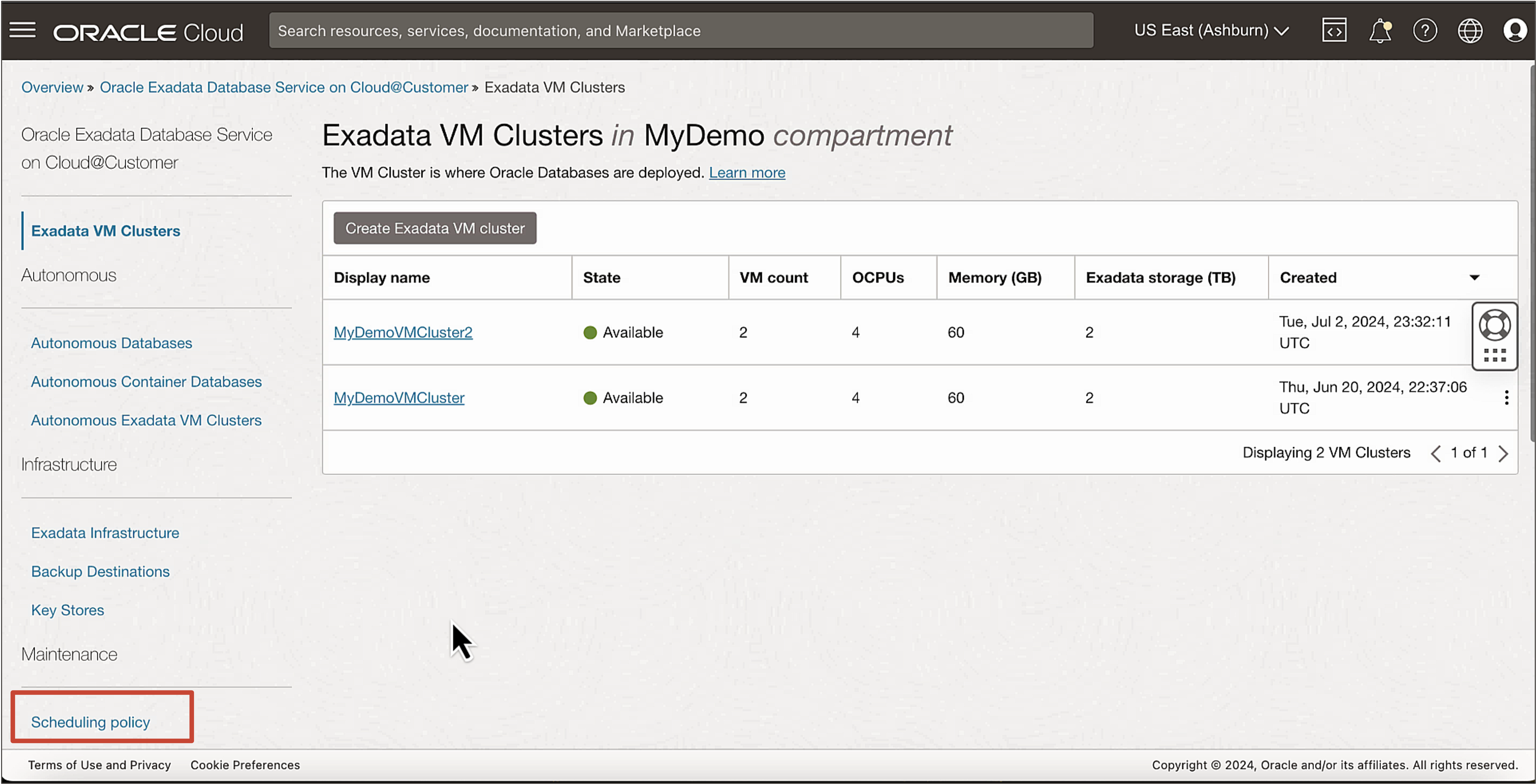Go to previous page of VM Clusters

[1436, 454]
